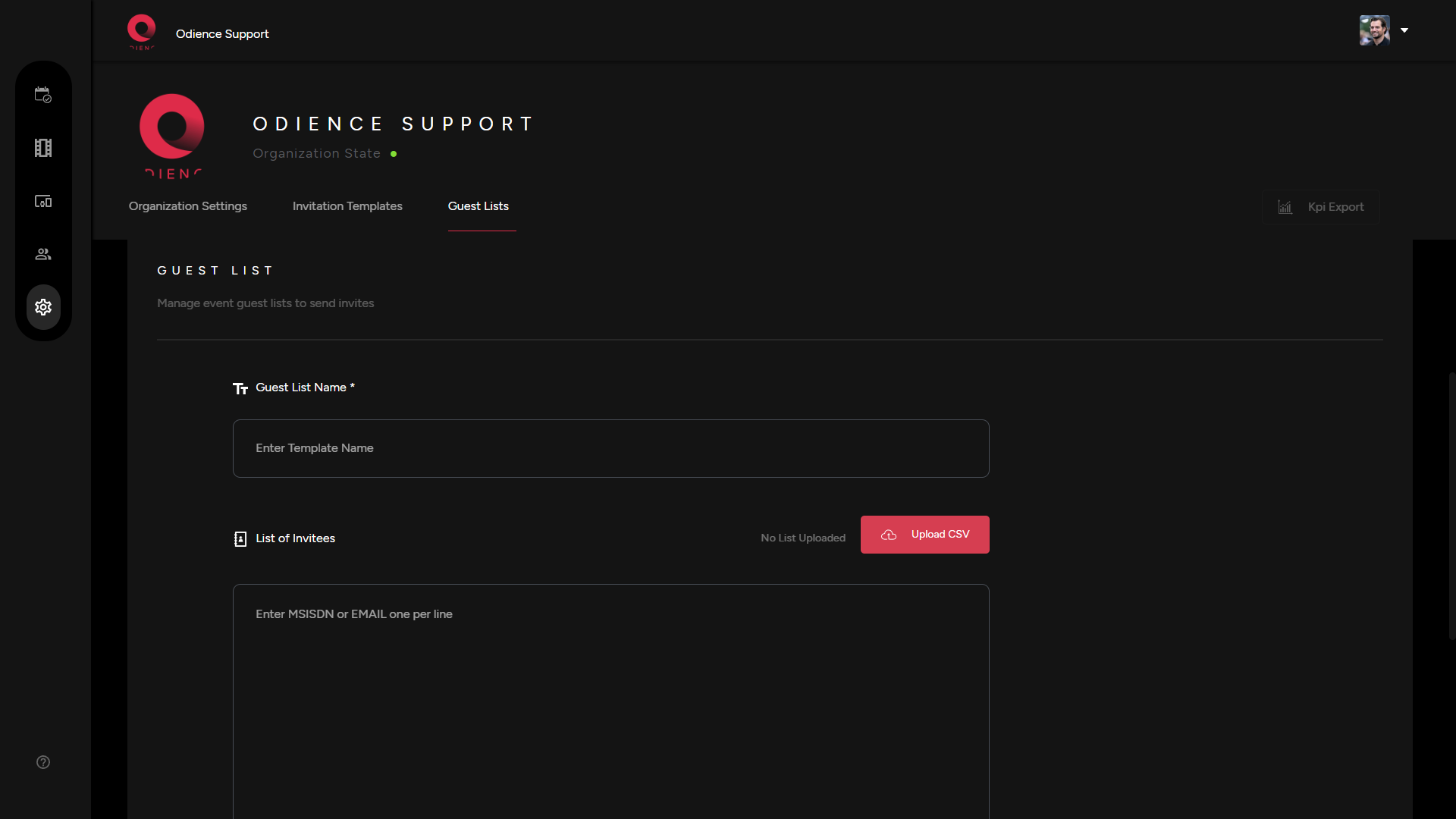1456x819 pixels.
Task: Switch to Organization Settings tab
Action: (188, 206)
